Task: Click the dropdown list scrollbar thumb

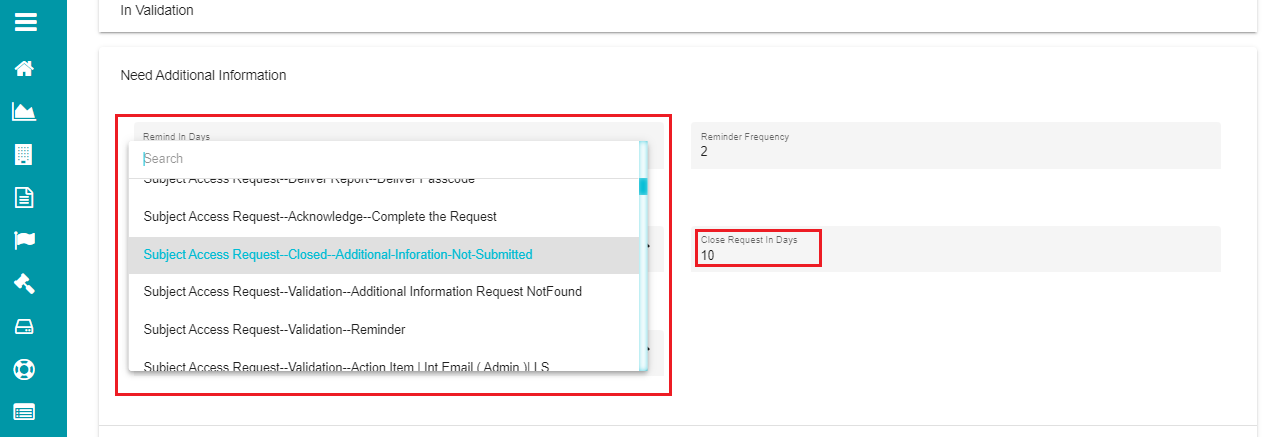Action: (643, 186)
